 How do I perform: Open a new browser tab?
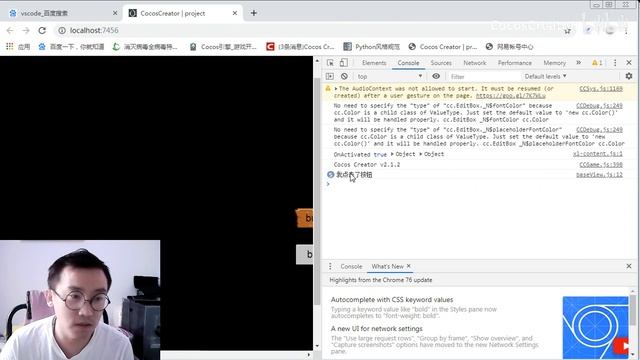point(253,13)
